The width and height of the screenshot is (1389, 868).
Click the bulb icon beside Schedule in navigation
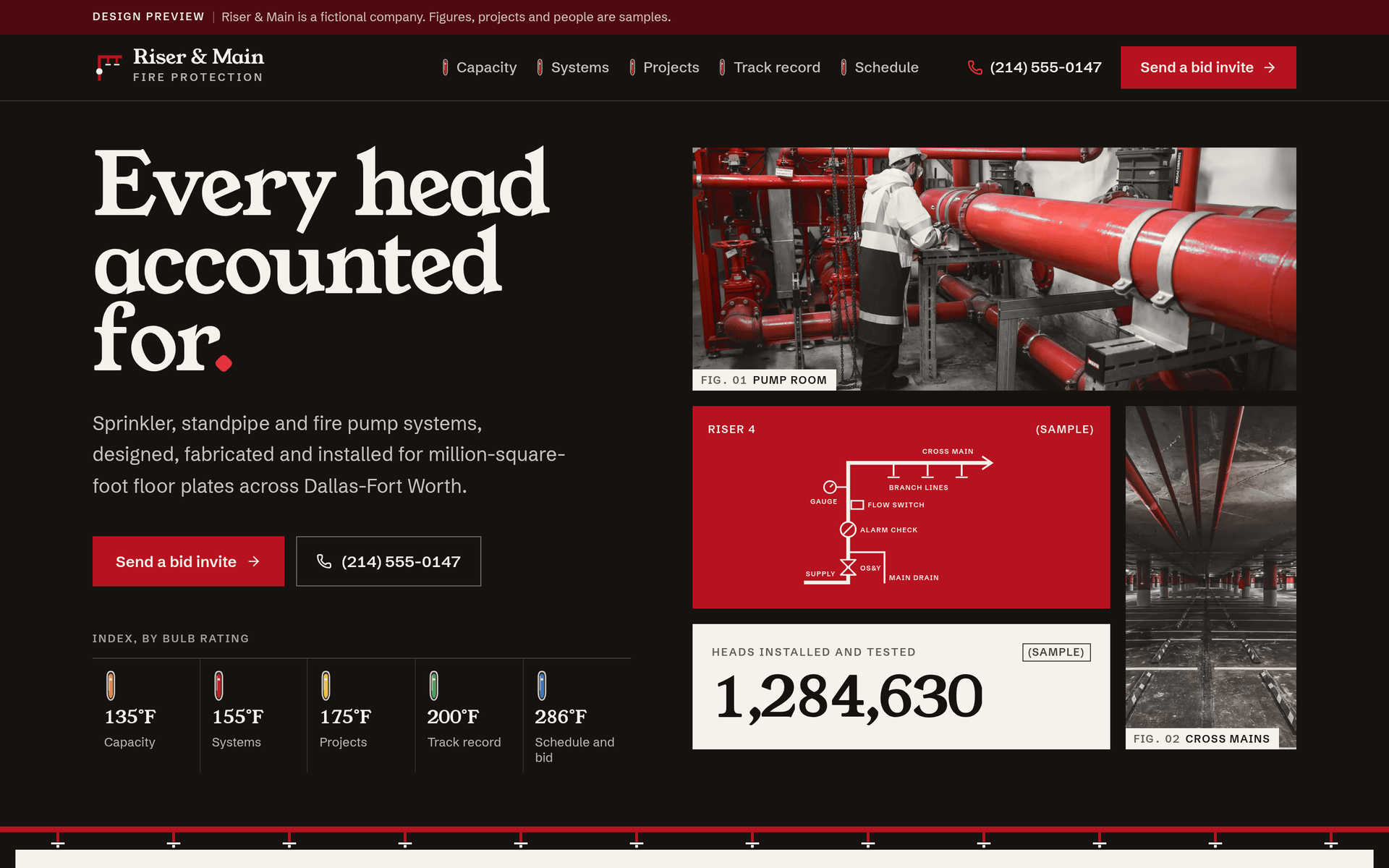tap(844, 67)
